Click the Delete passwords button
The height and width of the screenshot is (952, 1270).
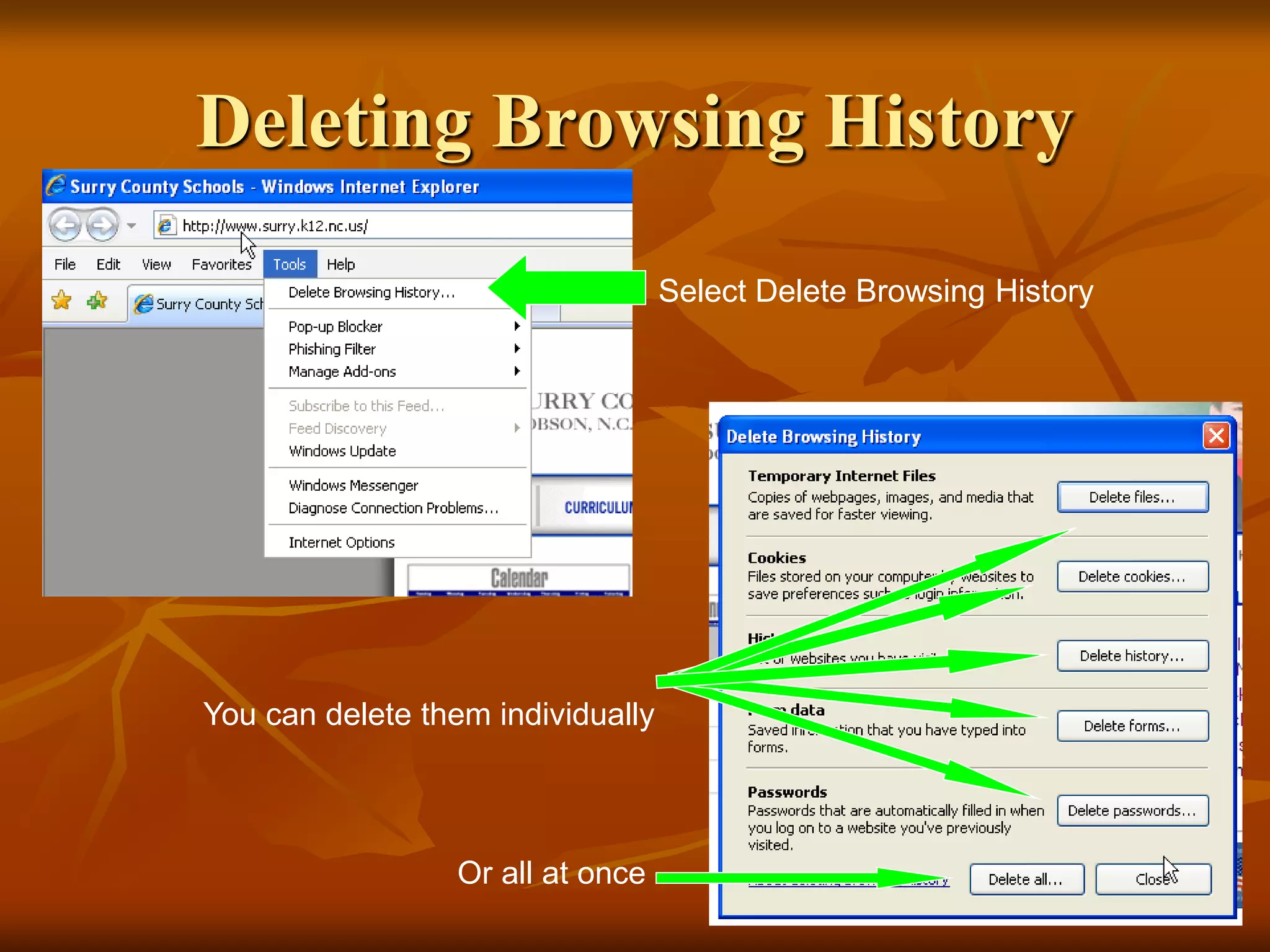(x=1132, y=811)
